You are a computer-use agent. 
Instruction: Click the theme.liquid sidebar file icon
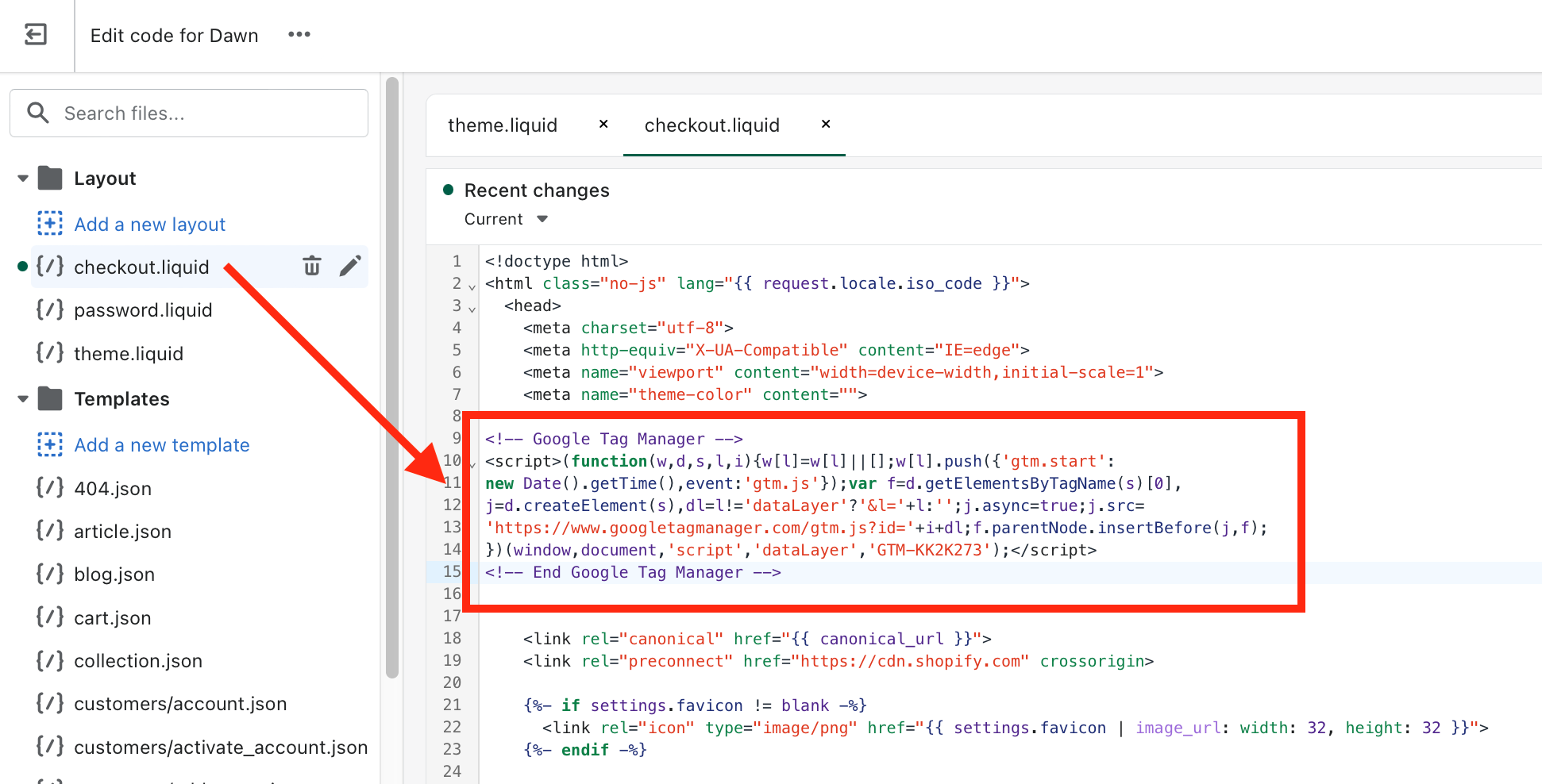(50, 353)
